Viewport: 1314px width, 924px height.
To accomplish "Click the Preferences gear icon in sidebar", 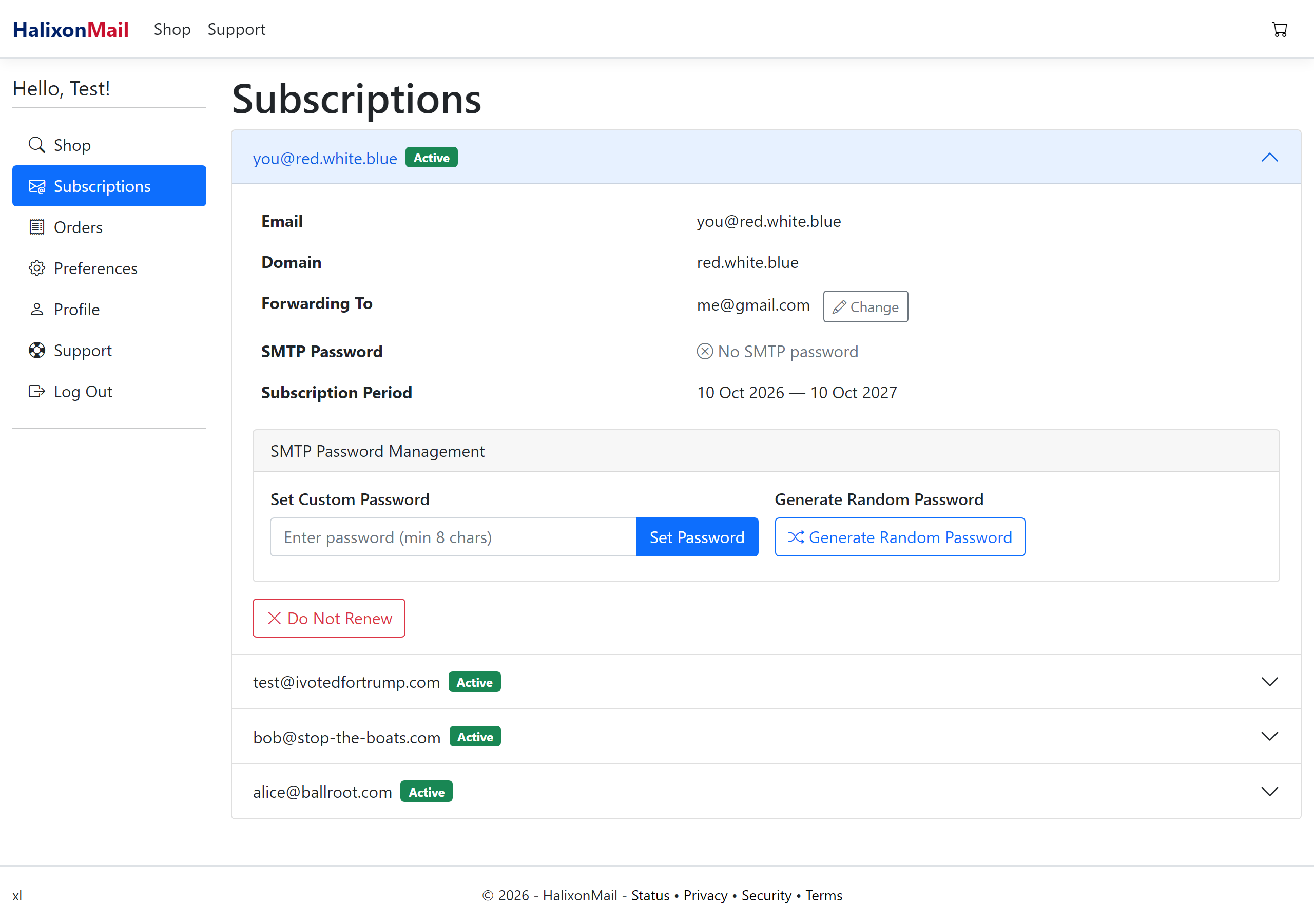I will pos(36,268).
